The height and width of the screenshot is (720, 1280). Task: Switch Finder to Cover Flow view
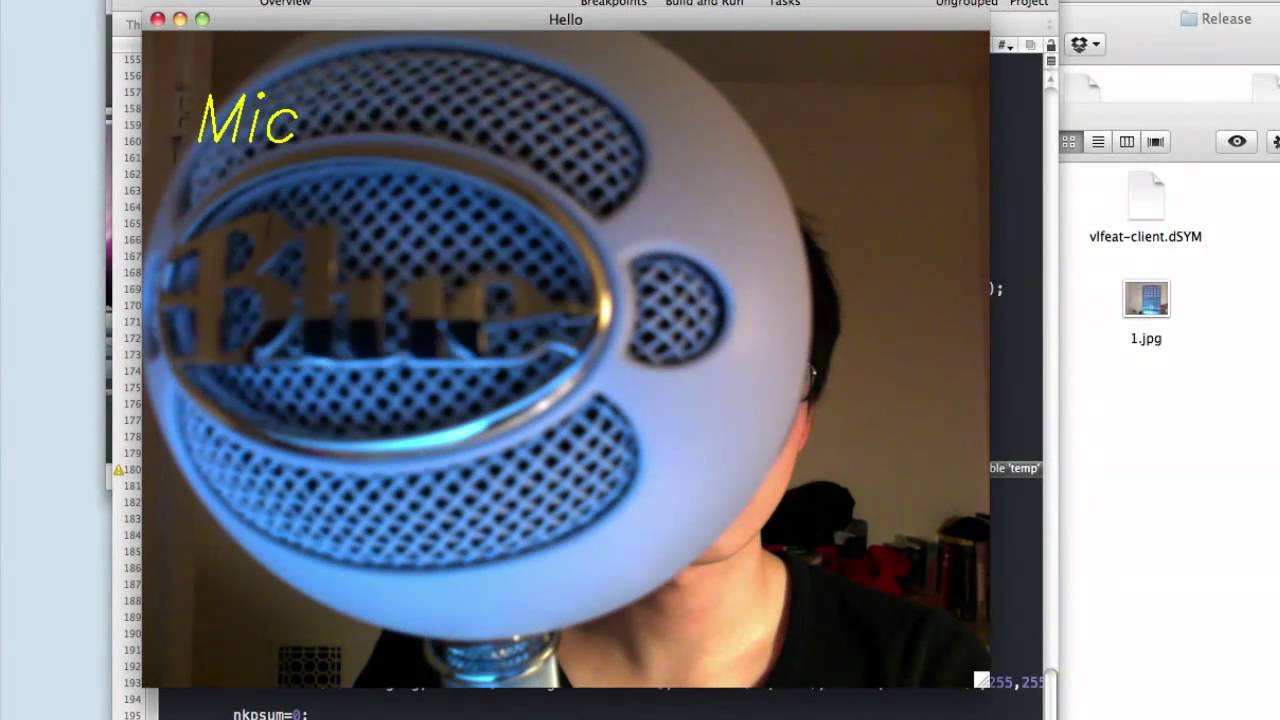pos(1156,142)
